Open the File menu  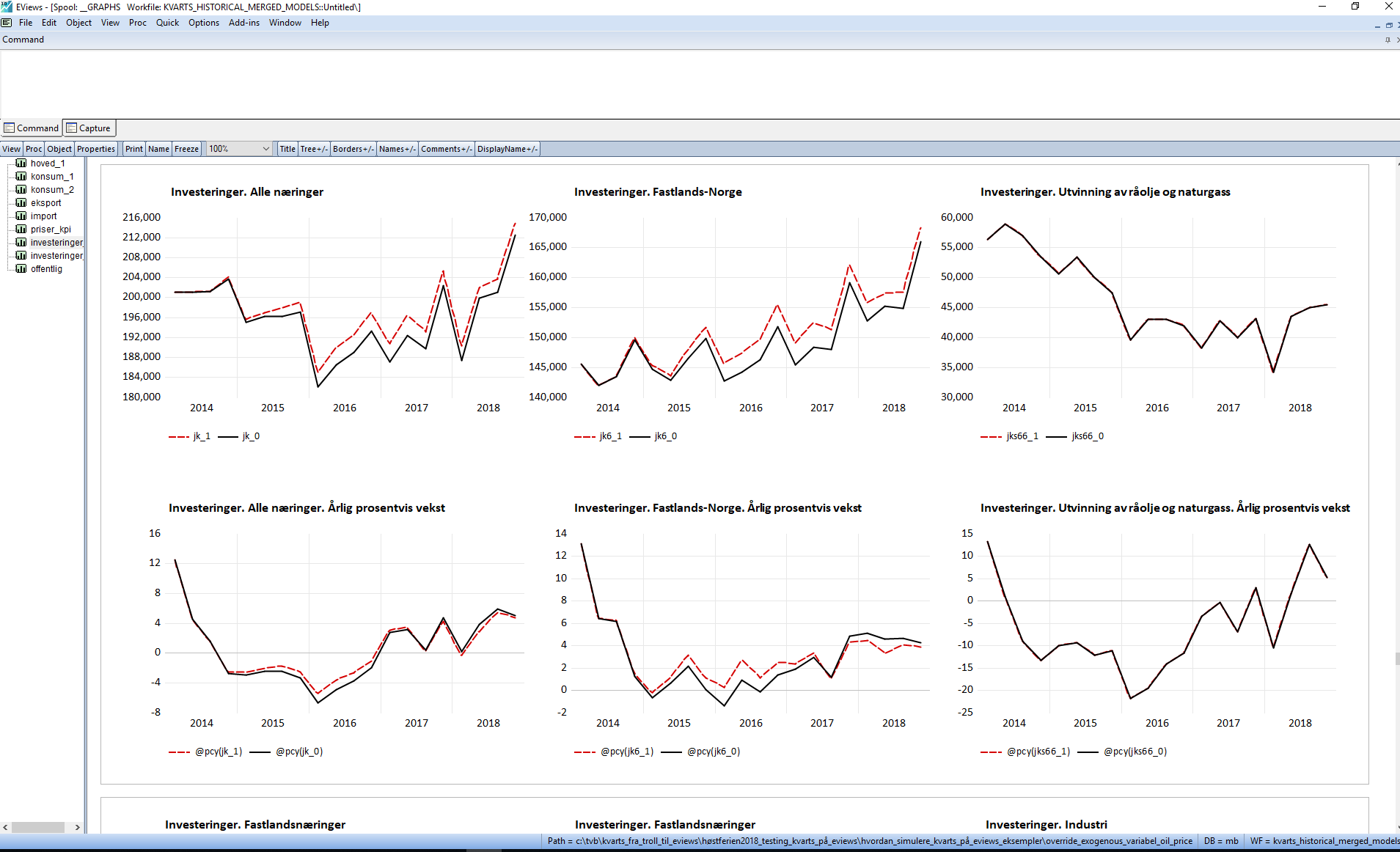point(26,23)
